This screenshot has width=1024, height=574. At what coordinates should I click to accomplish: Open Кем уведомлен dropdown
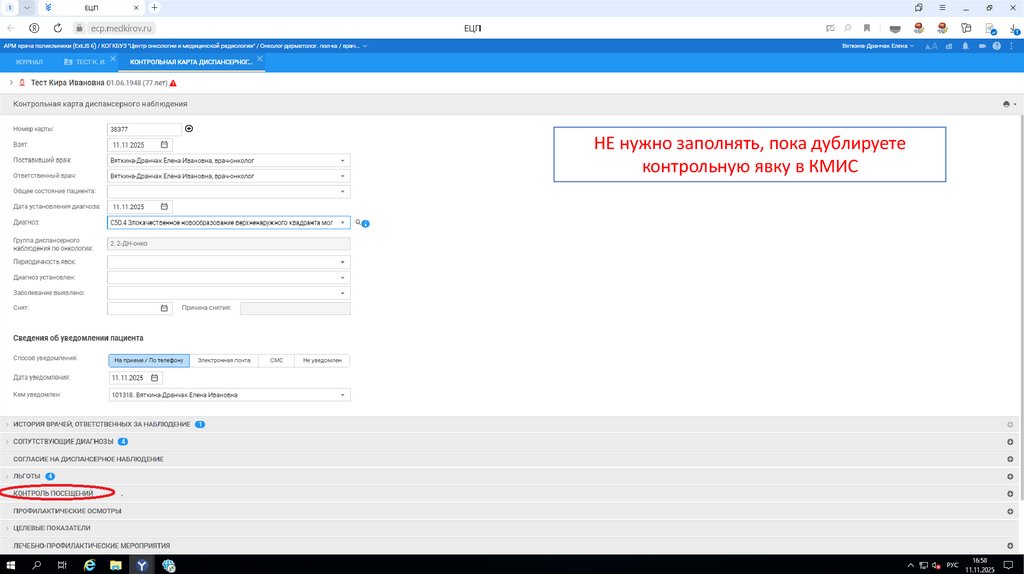click(342, 395)
